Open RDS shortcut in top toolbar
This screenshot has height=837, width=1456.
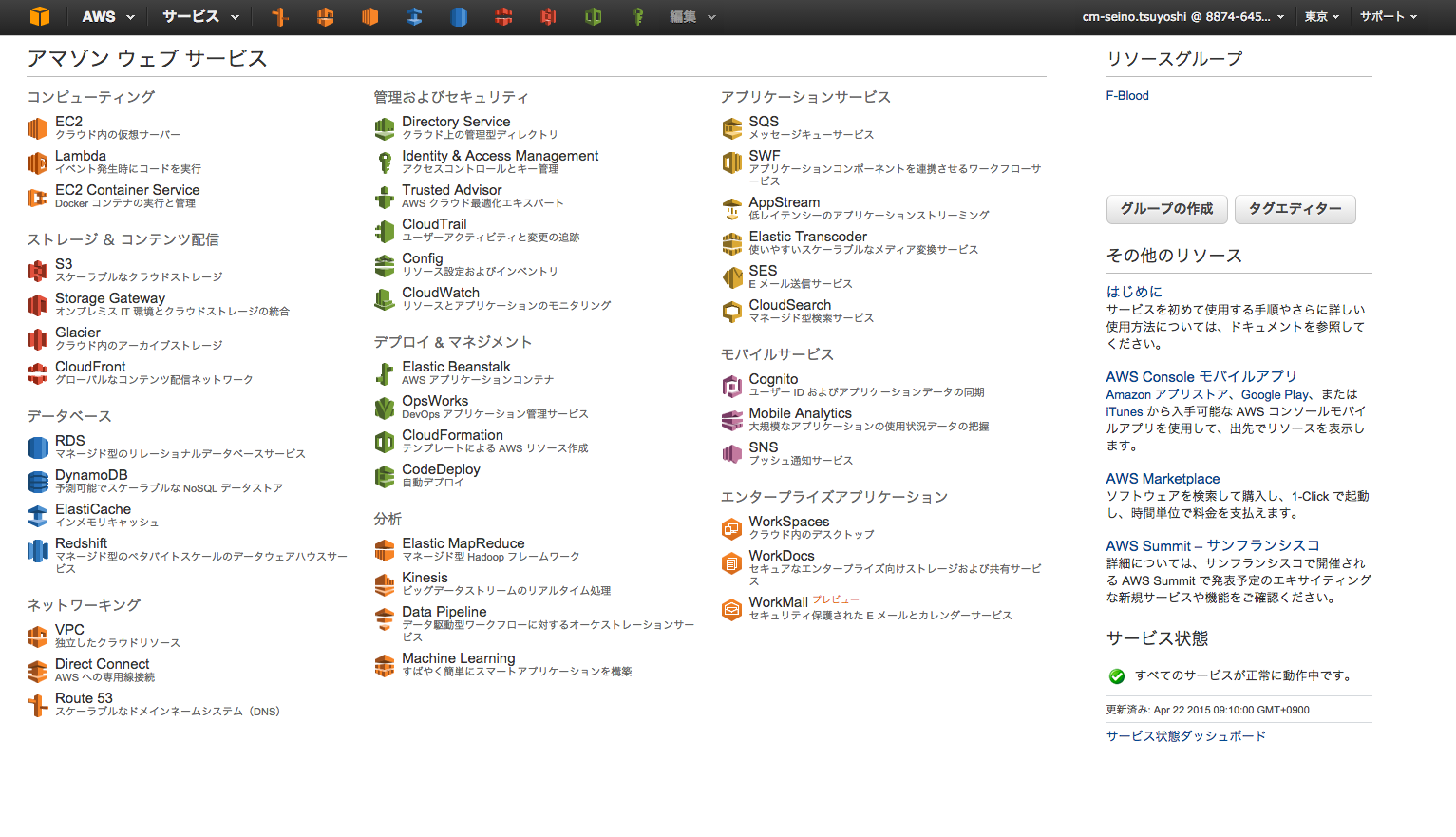459,16
